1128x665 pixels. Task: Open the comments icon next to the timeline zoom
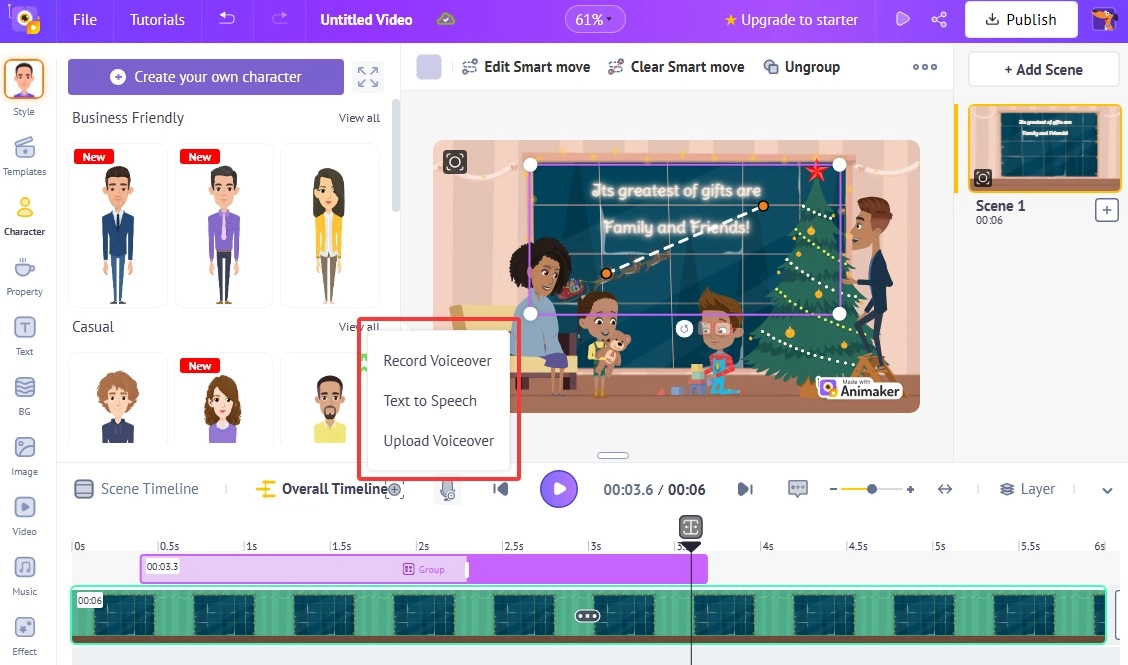point(797,489)
